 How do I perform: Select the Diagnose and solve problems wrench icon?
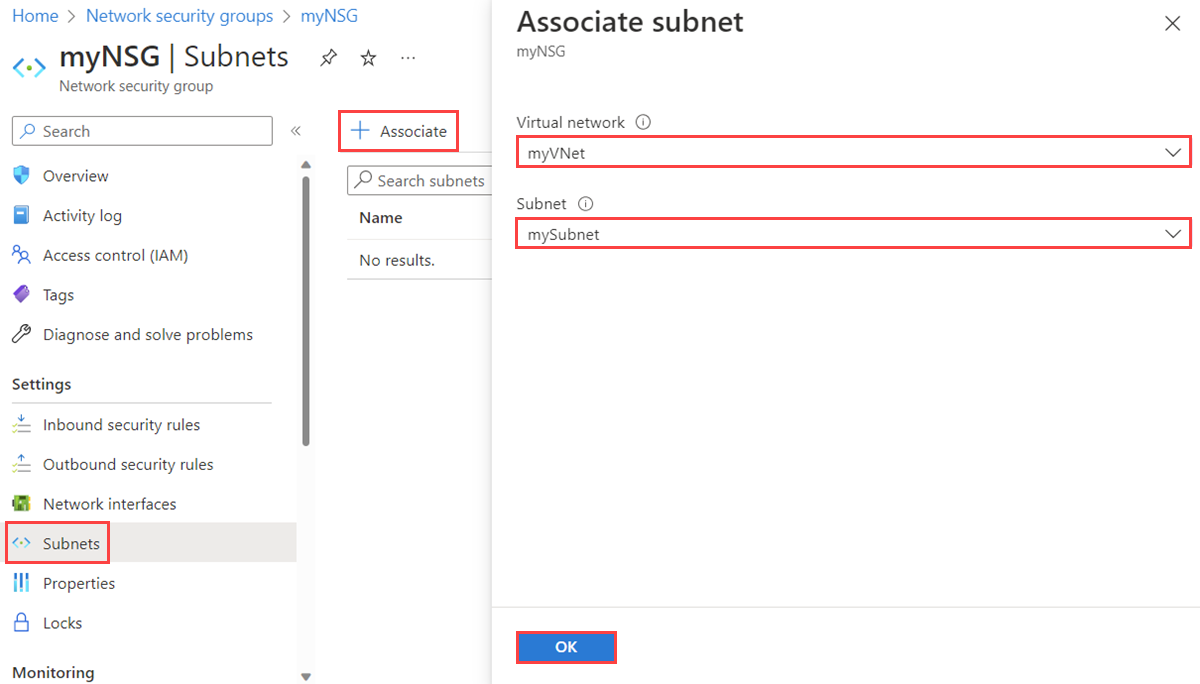click(21, 334)
